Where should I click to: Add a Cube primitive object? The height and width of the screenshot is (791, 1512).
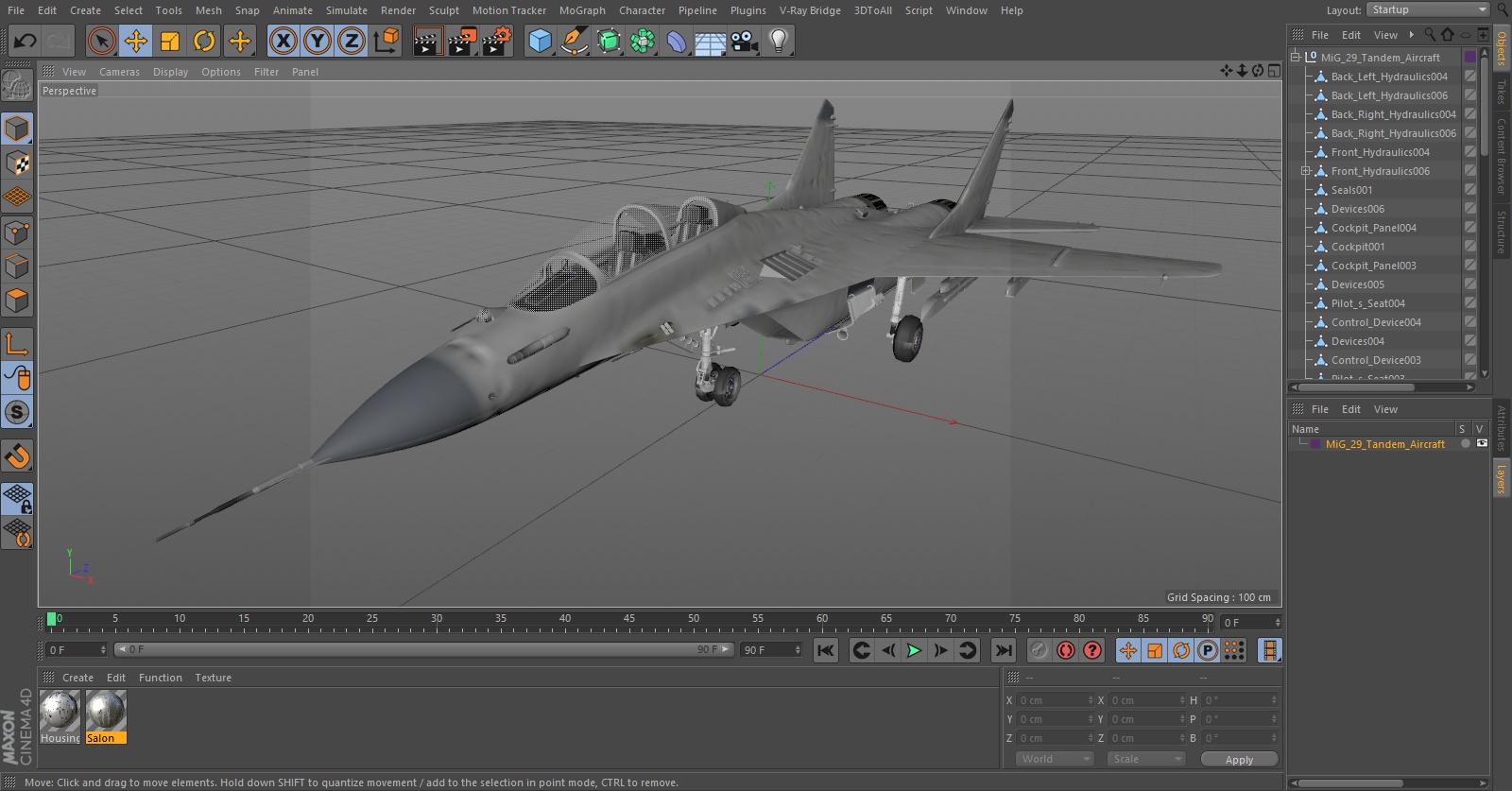(x=540, y=41)
